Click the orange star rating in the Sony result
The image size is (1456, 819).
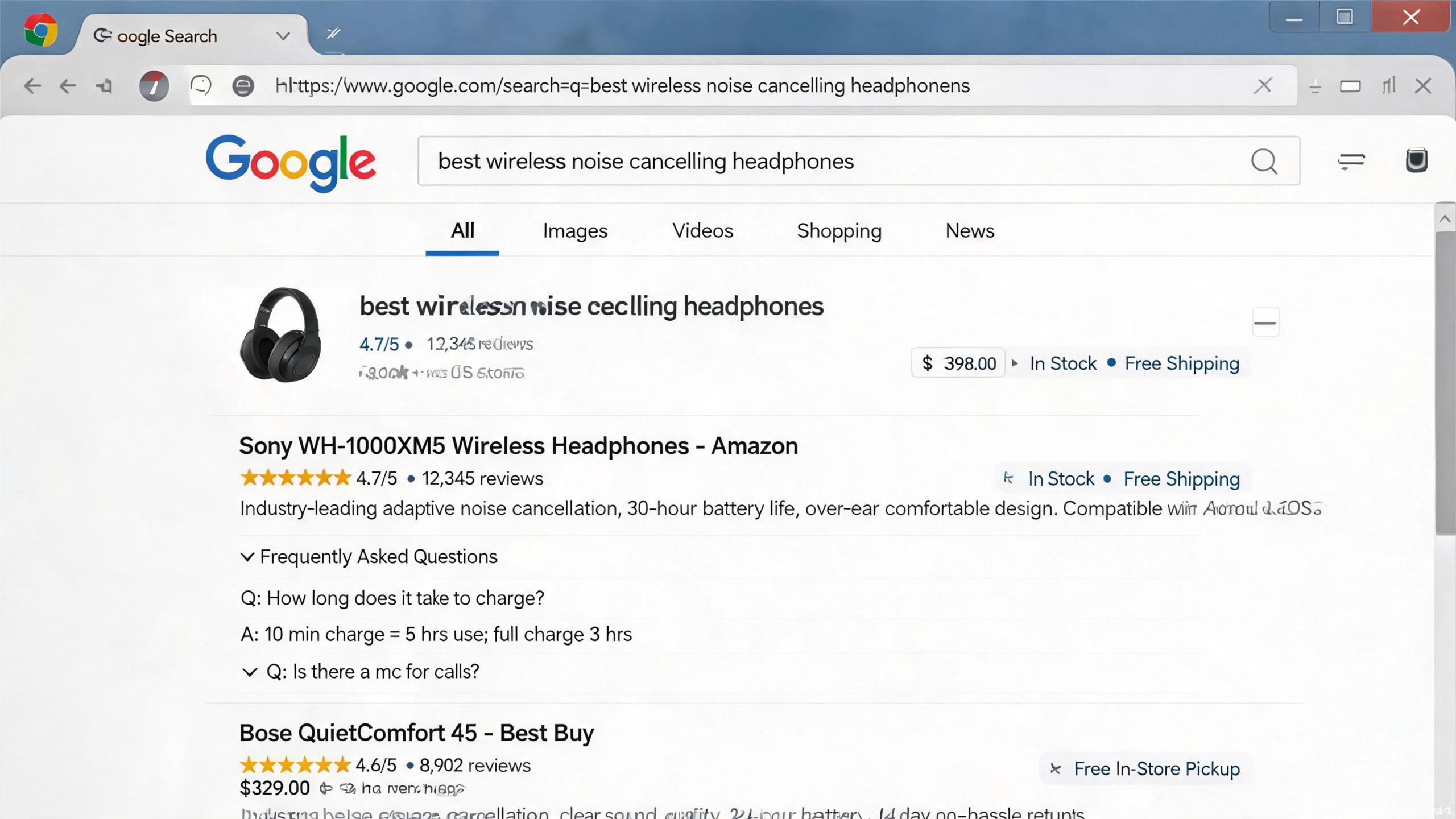click(295, 478)
